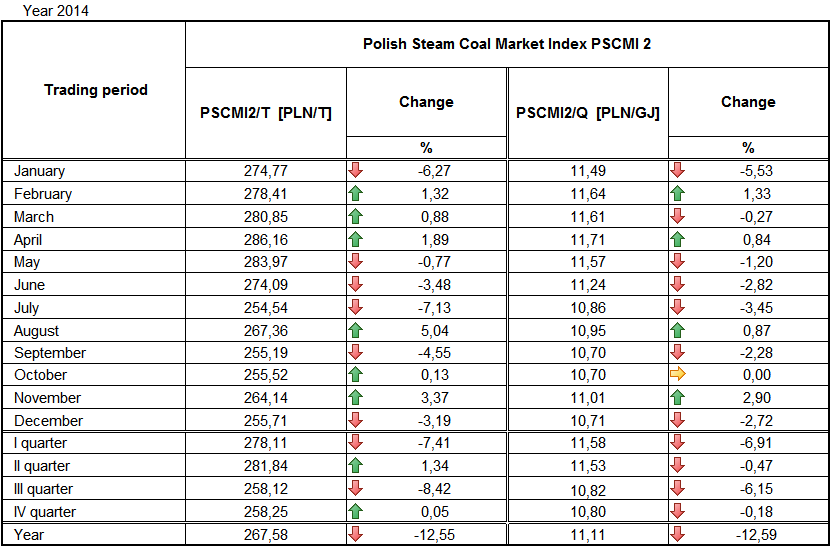Click red down arrow beside -0,27 in March

pos(677,217)
